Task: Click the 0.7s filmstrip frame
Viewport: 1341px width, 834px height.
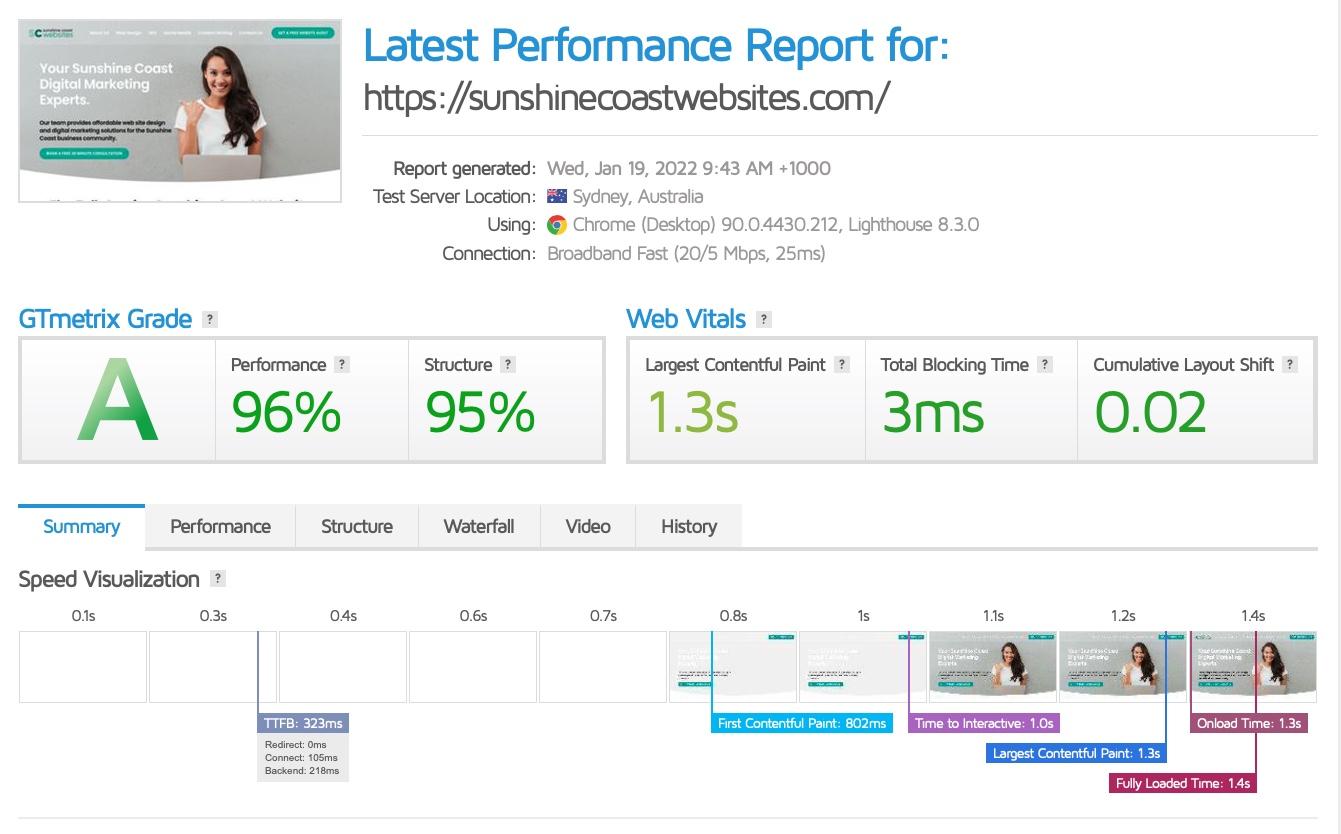Action: click(x=603, y=667)
